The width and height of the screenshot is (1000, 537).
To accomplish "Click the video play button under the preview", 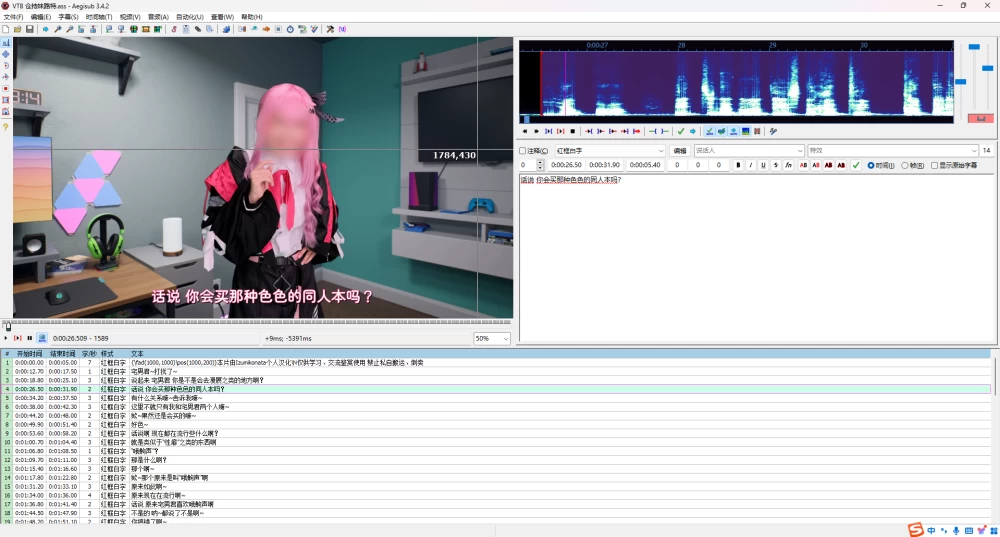I will (6, 338).
